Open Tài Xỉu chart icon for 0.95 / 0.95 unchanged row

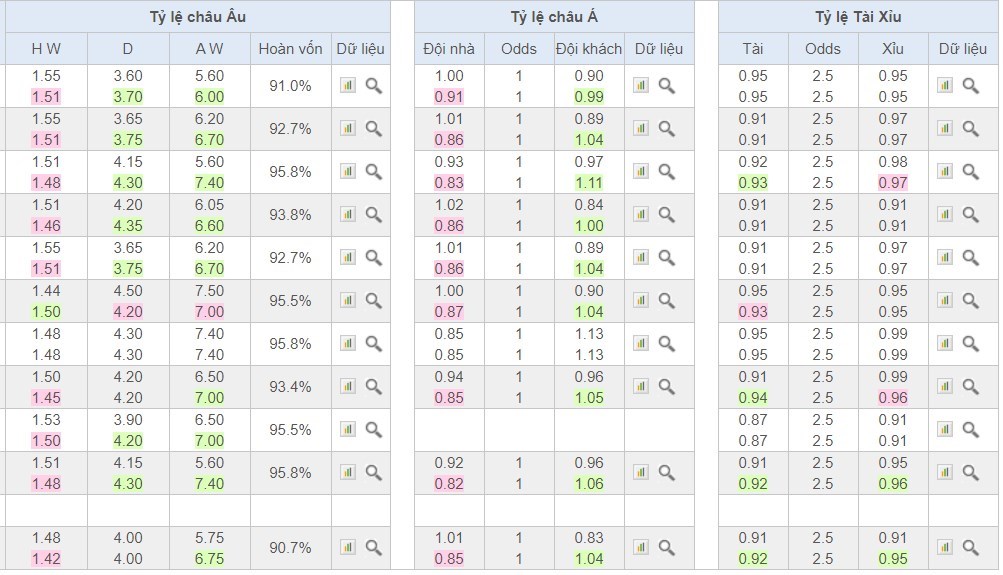point(945,85)
